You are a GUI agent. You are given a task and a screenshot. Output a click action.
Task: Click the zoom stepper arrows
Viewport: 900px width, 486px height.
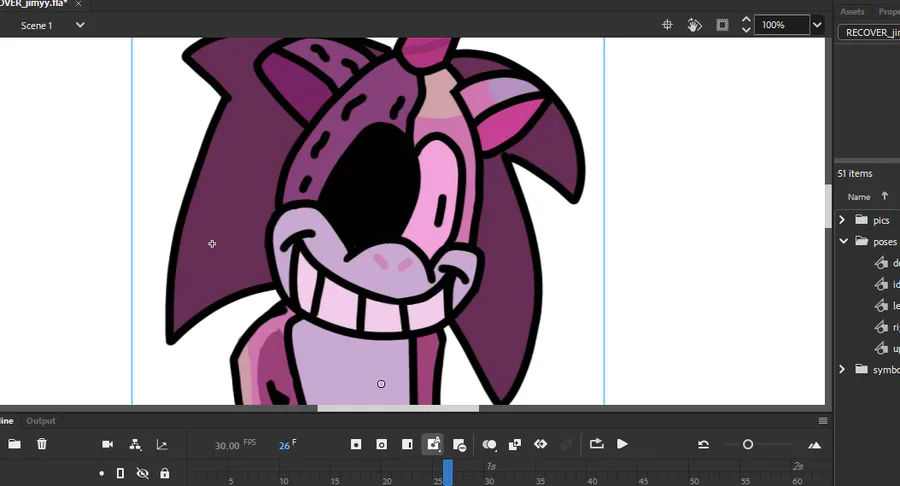(746, 25)
